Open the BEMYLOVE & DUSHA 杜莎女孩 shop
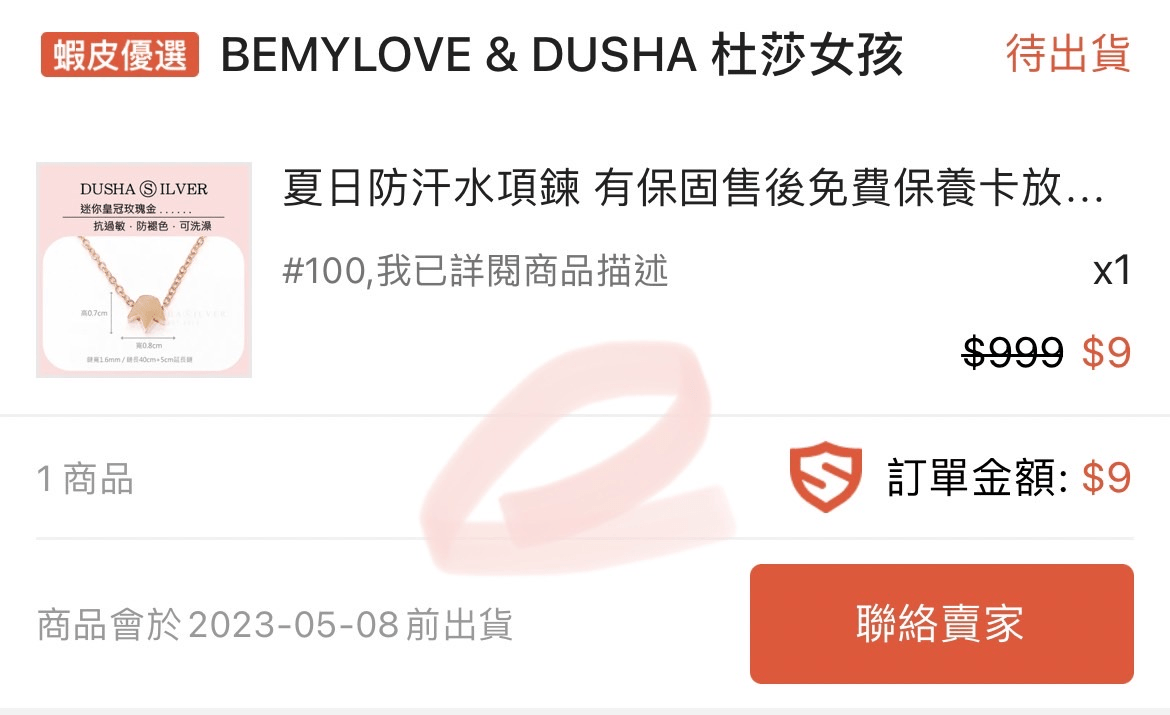 click(x=562, y=54)
